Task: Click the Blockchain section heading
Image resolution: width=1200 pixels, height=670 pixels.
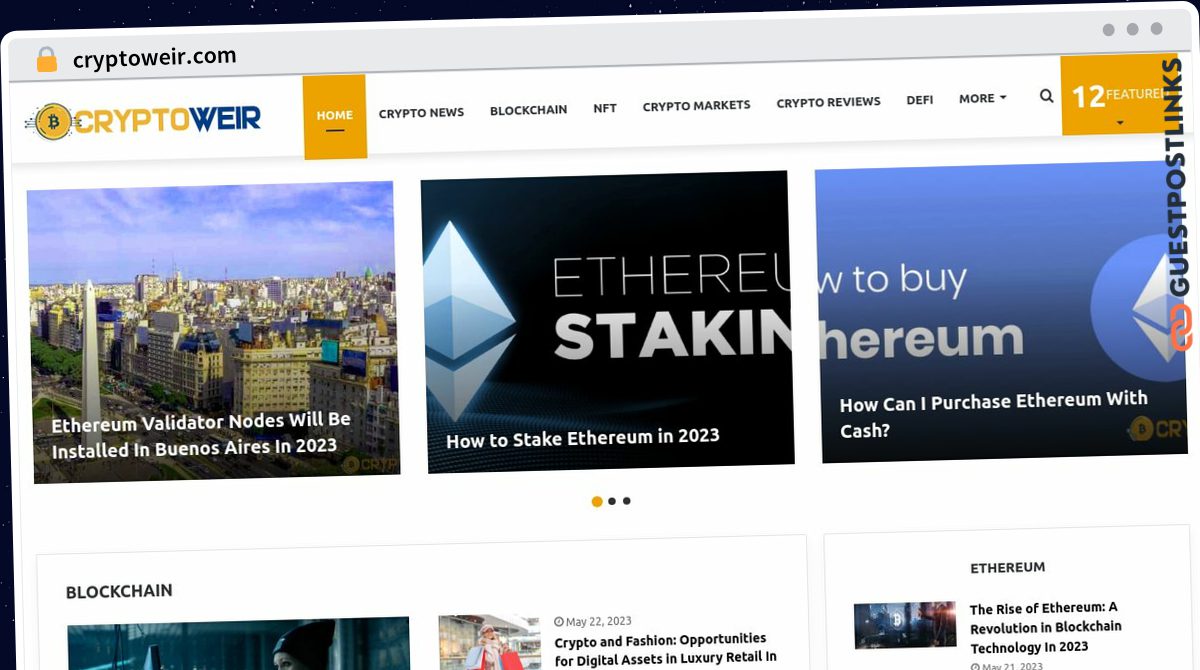Action: click(x=119, y=591)
